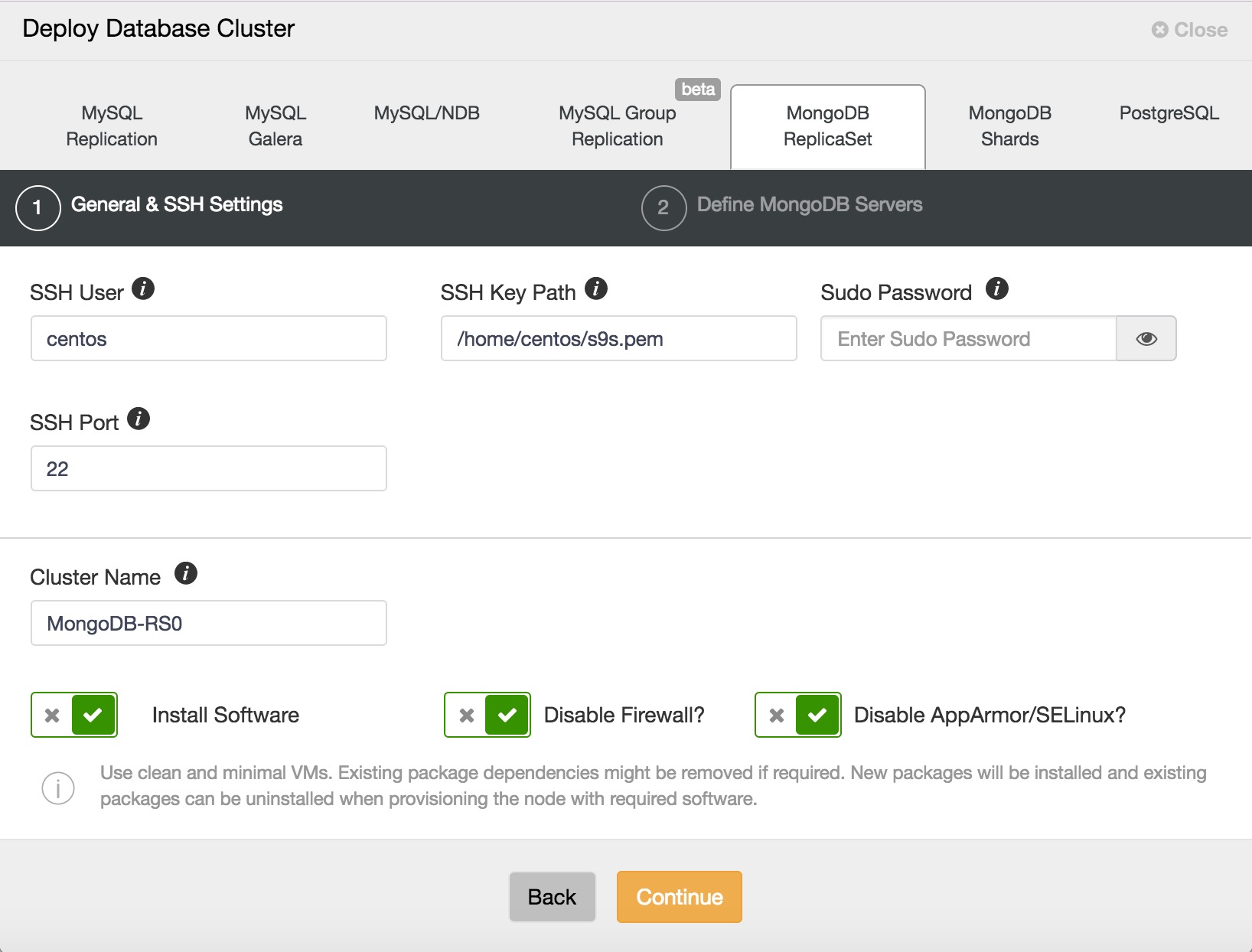Focus the Enter Sudo Password field

tap(969, 338)
